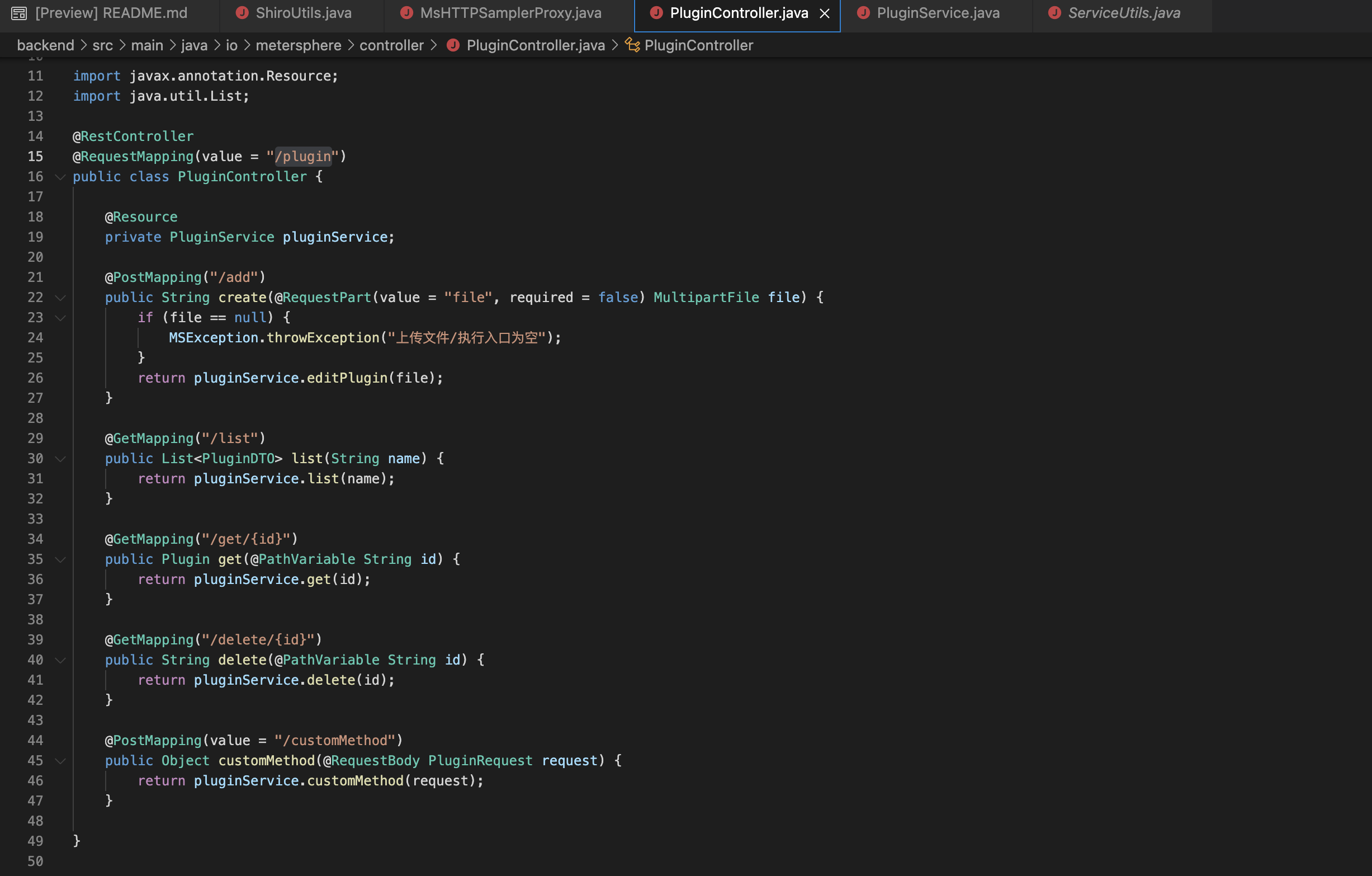The image size is (1372, 876).
Task: Click the backend breadcrumb segment
Action: (46, 46)
